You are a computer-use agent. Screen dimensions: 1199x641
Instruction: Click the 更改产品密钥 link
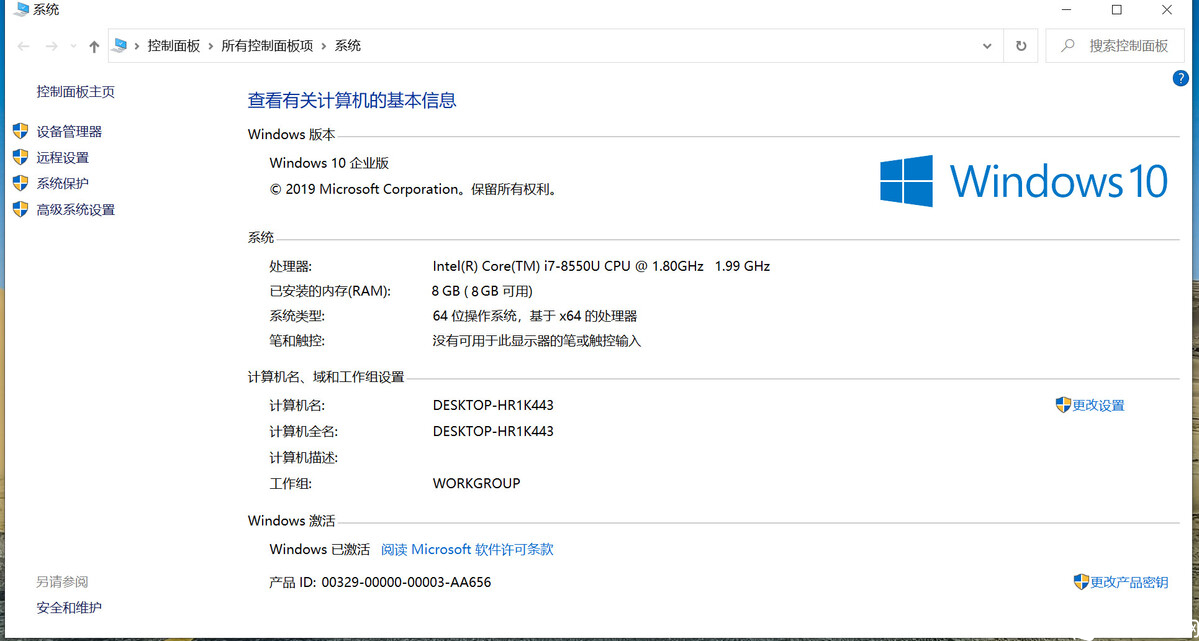1129,582
